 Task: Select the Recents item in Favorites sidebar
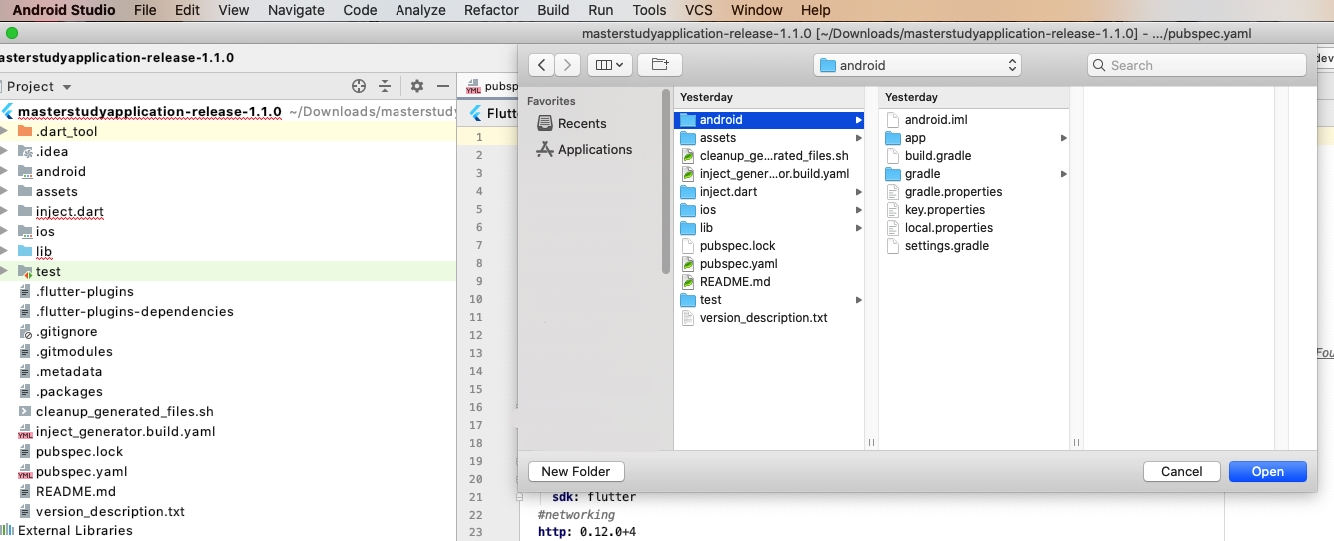582,123
